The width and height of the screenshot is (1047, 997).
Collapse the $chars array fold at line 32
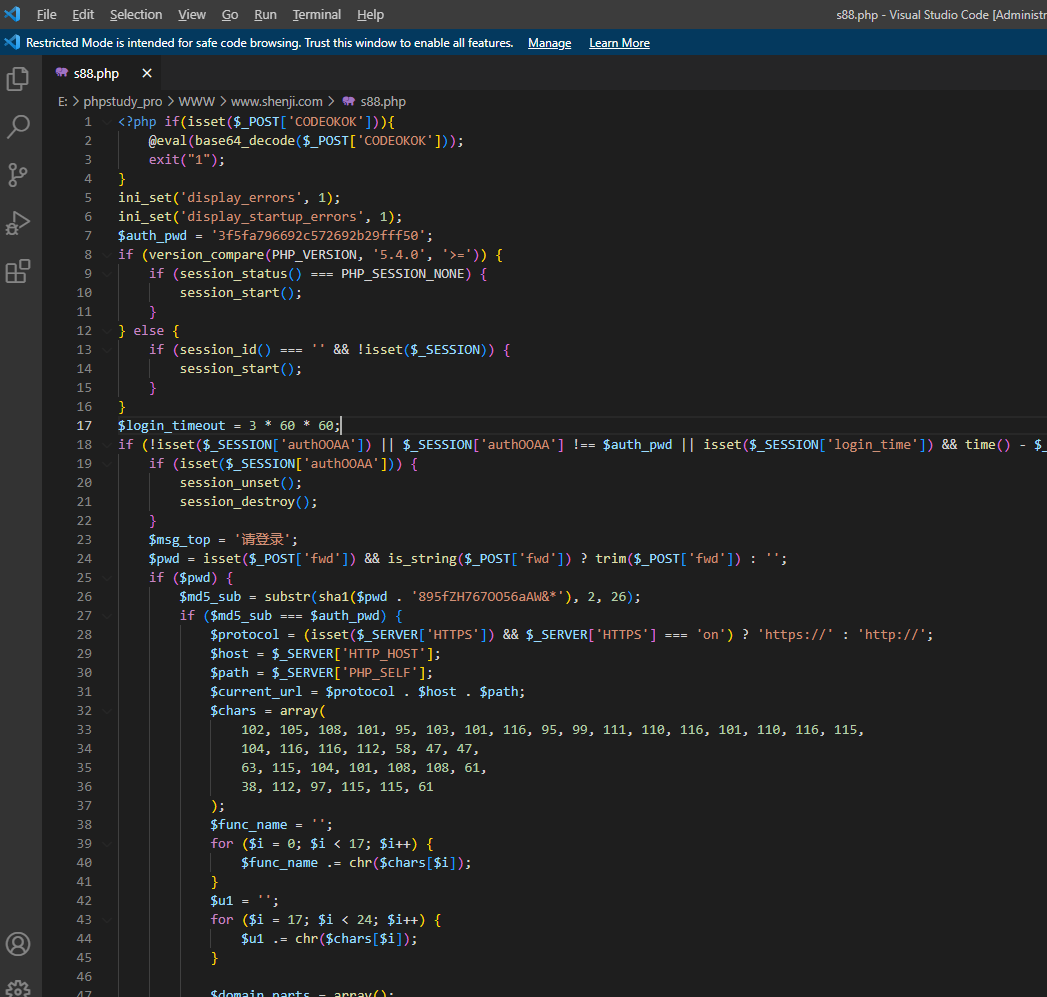tap(107, 711)
